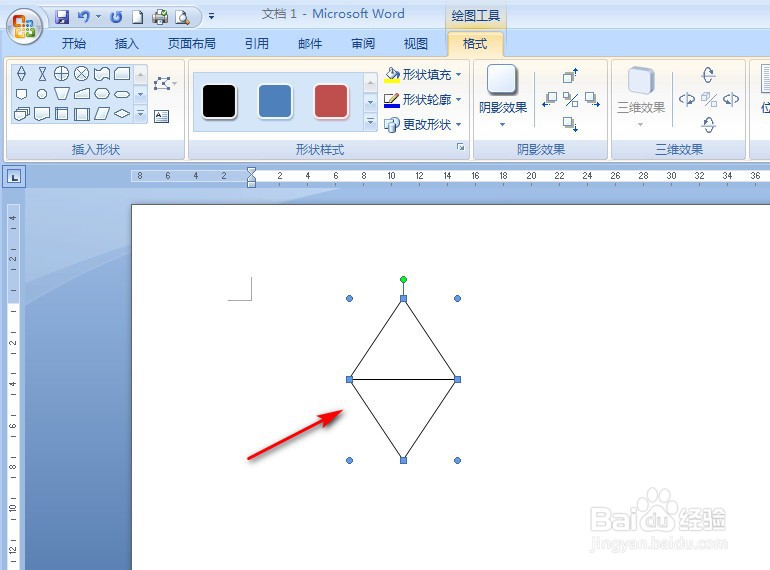
Task: Click the Office button orb
Action: coord(25,26)
